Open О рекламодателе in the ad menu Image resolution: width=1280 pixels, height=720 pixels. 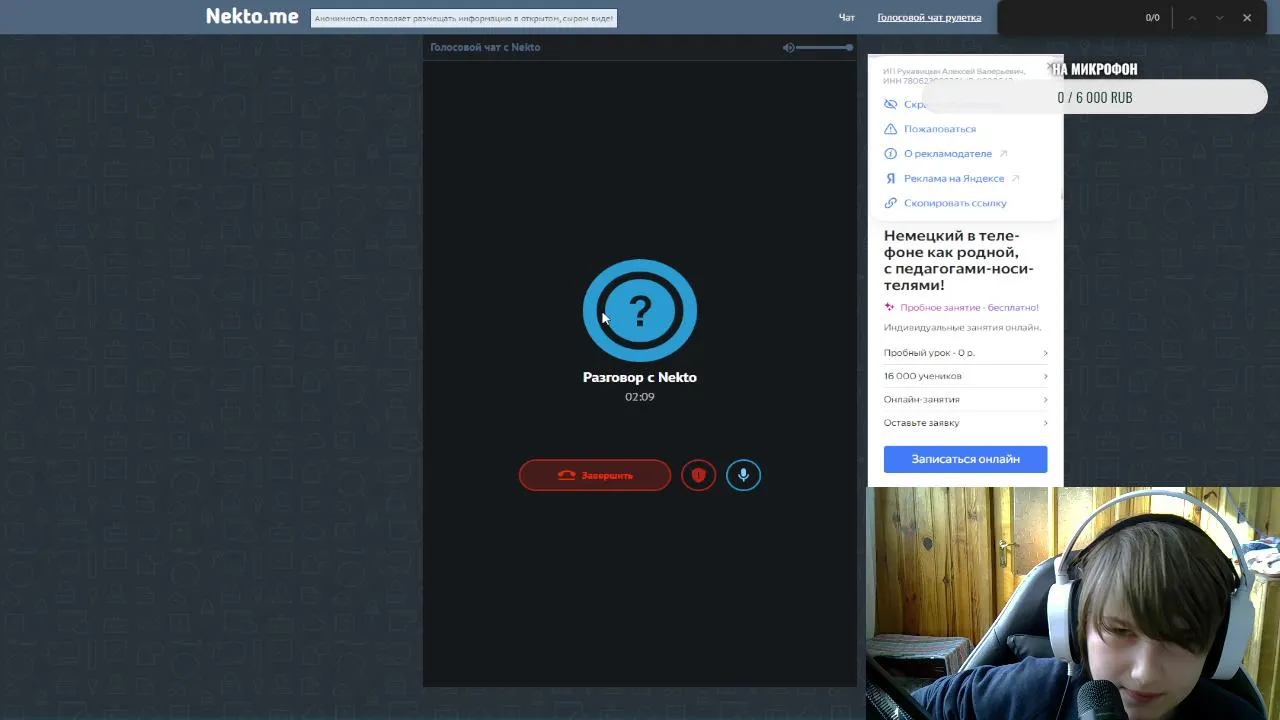(947, 154)
